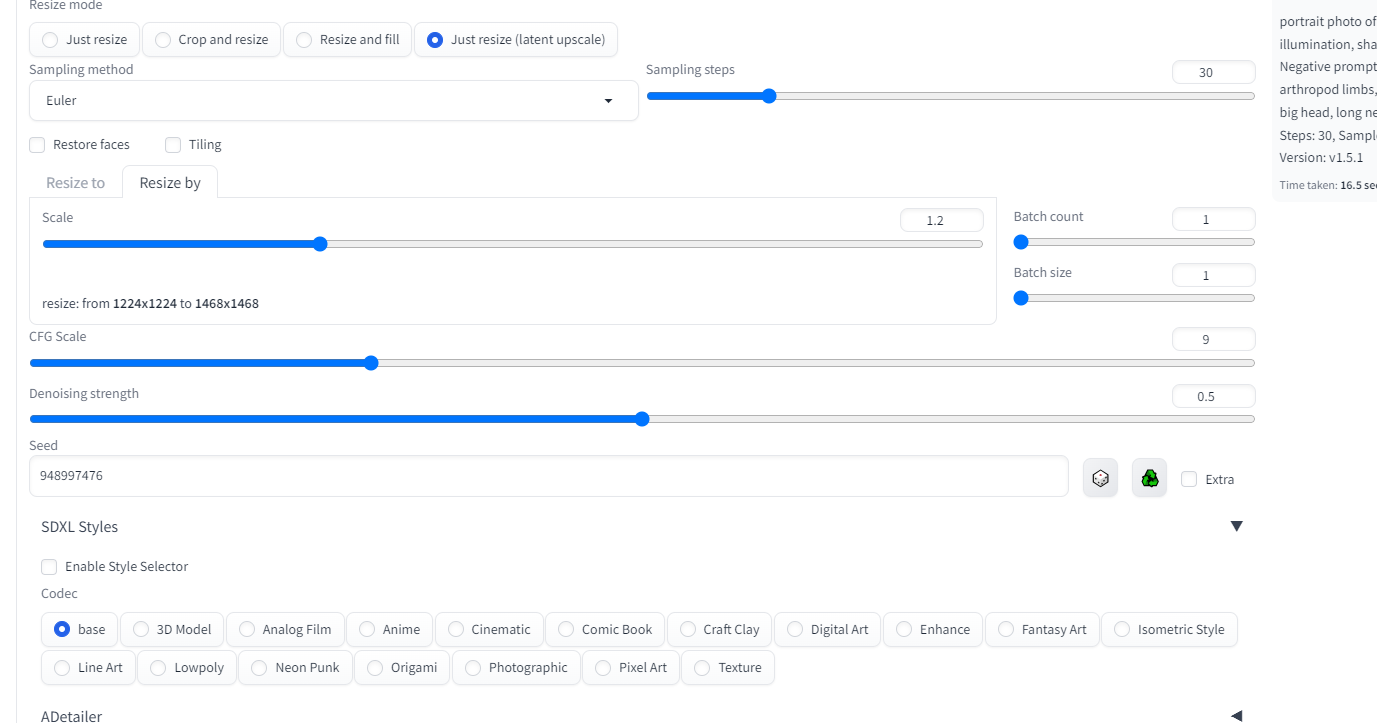Select the Resize by tab

(170, 183)
